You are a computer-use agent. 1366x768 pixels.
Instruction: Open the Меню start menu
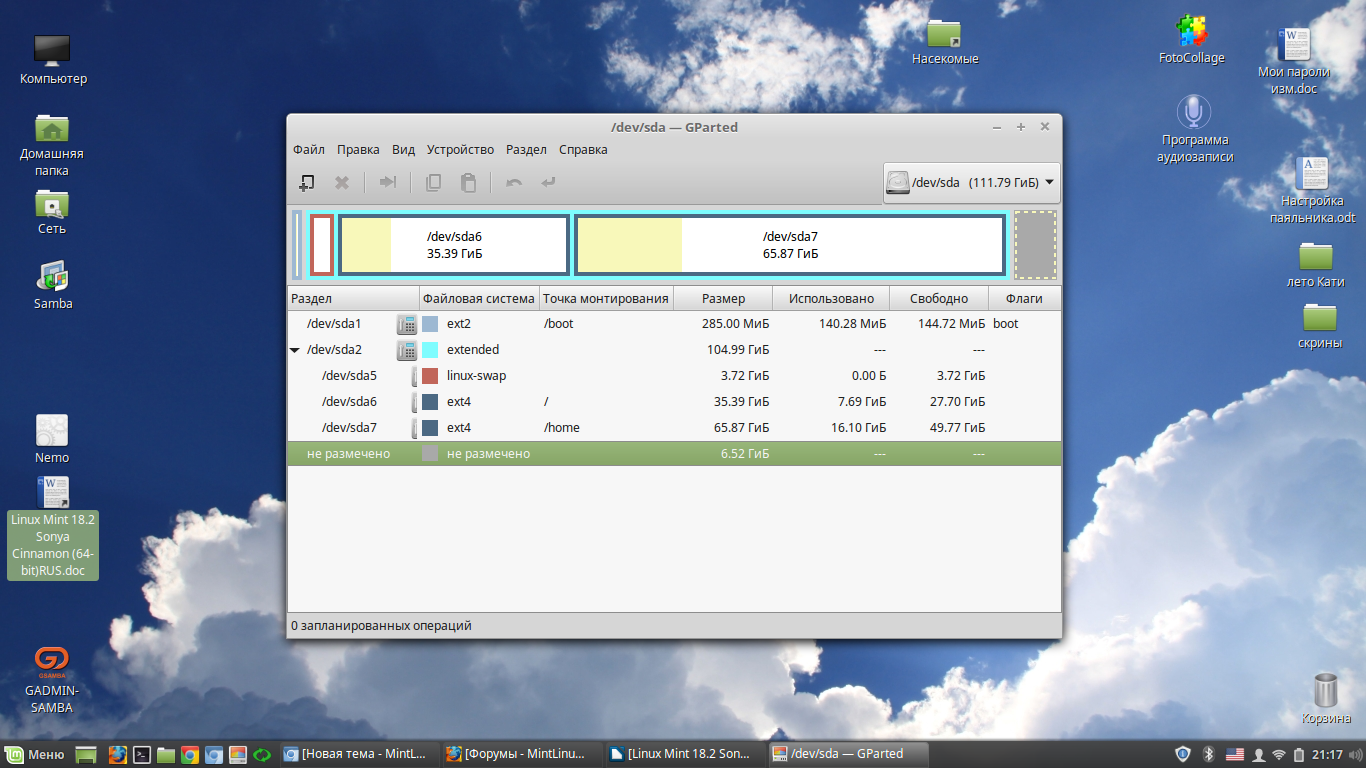click(x=36, y=754)
